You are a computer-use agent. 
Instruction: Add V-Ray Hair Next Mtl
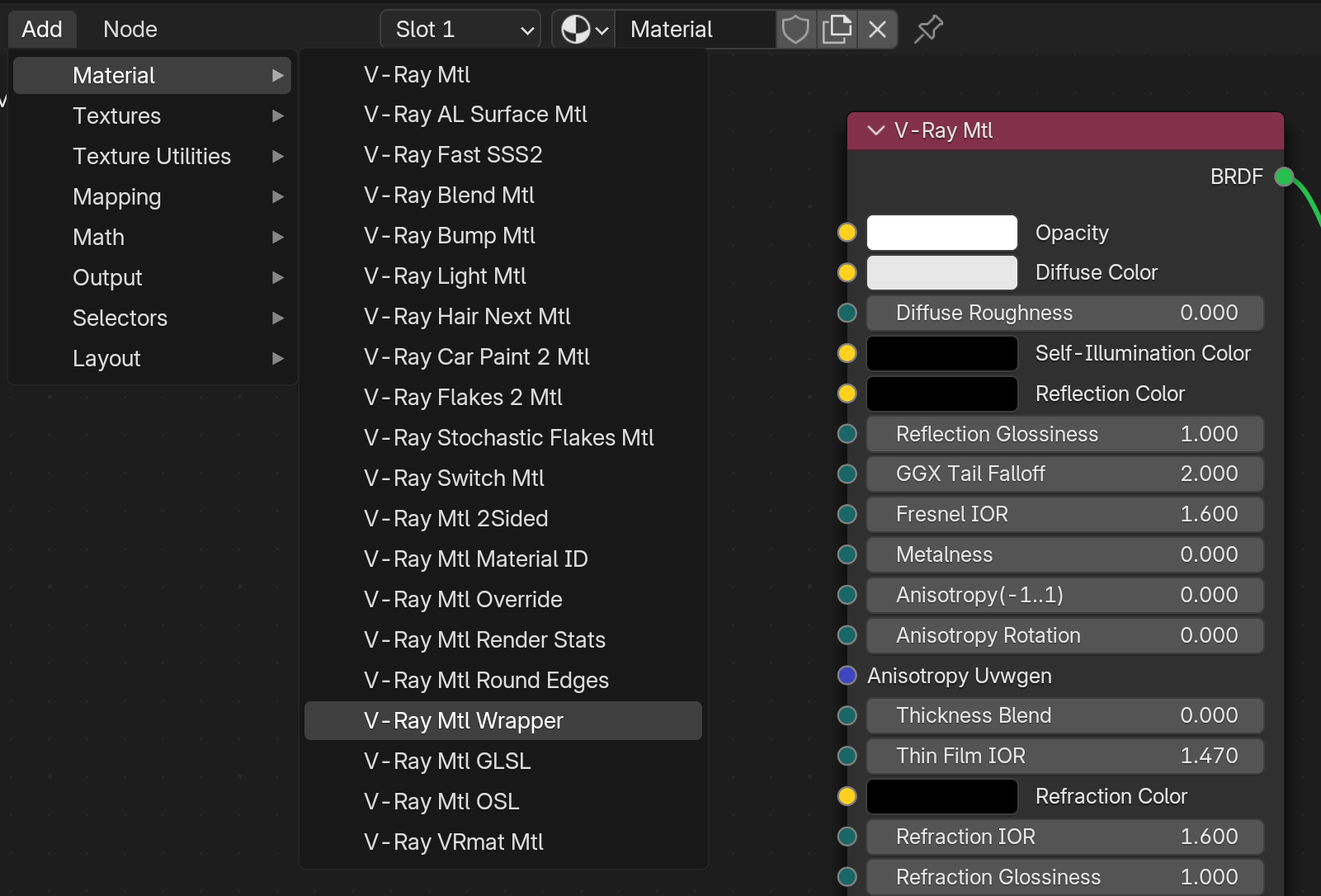point(503,317)
